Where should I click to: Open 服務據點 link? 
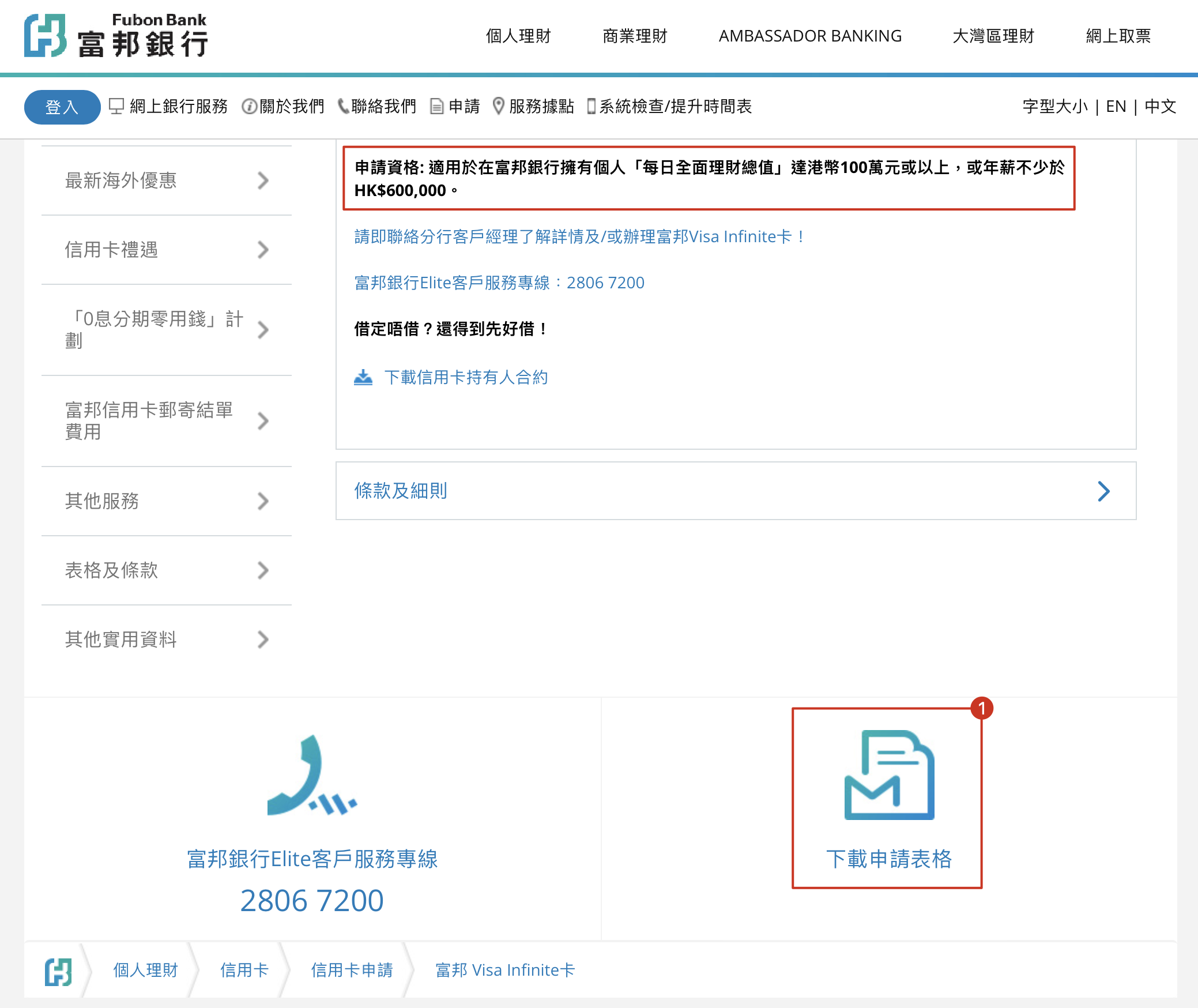[541, 107]
